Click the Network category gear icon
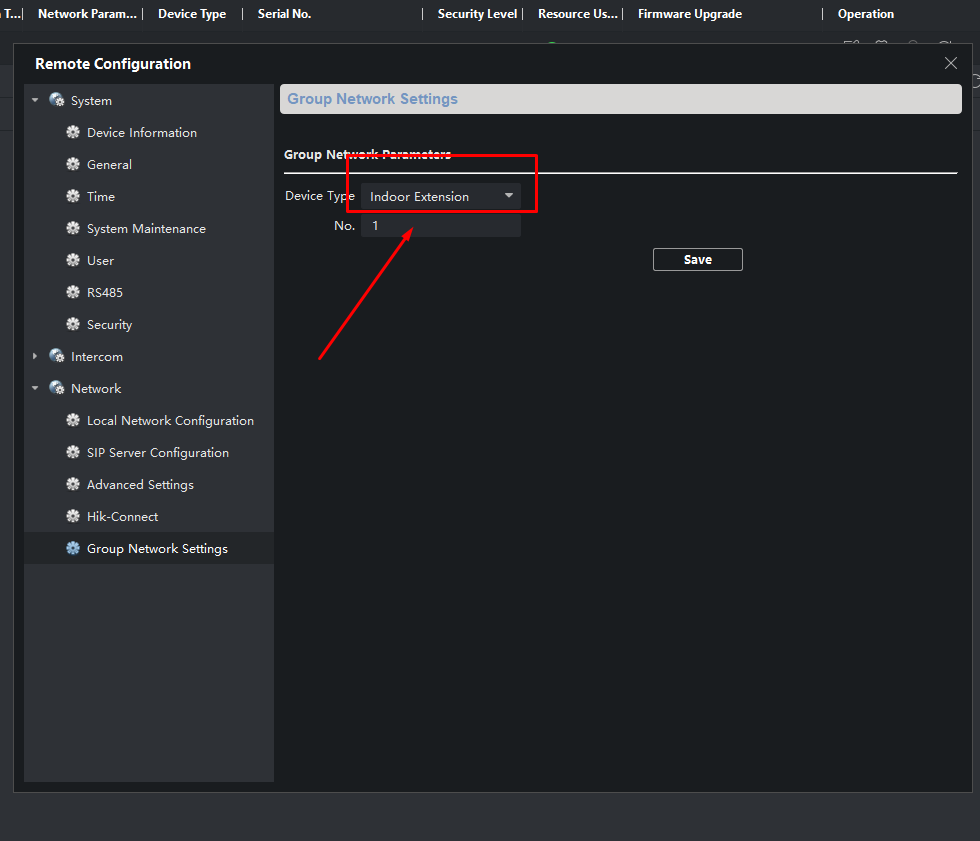Viewport: 980px width, 841px height. tap(57, 388)
